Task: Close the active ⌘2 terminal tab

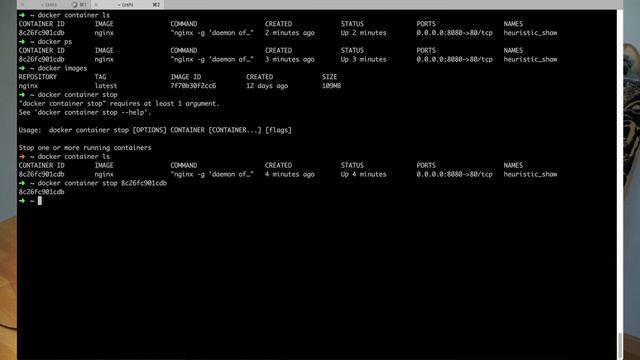Action: point(96,4)
